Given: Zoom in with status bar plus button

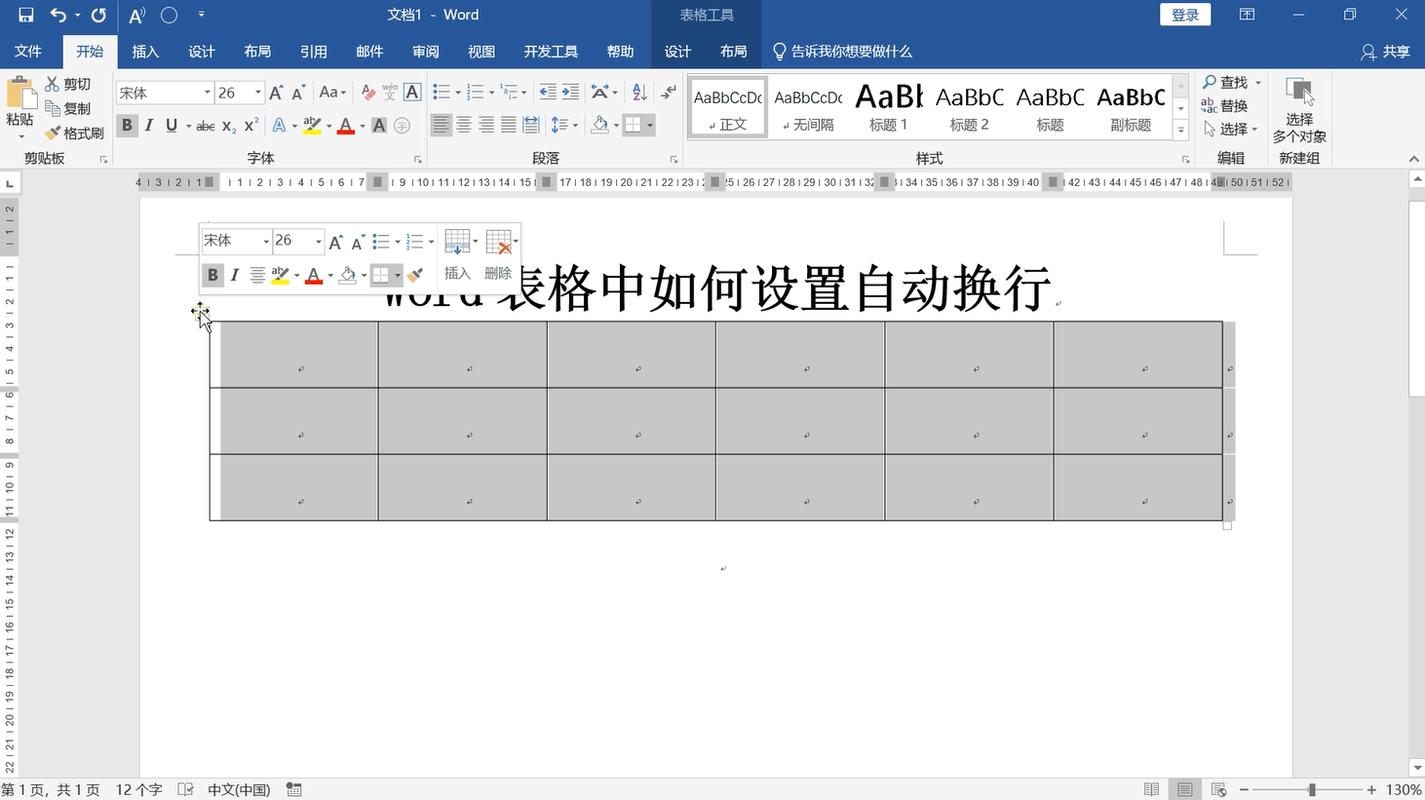Looking at the screenshot, I should tap(1372, 790).
